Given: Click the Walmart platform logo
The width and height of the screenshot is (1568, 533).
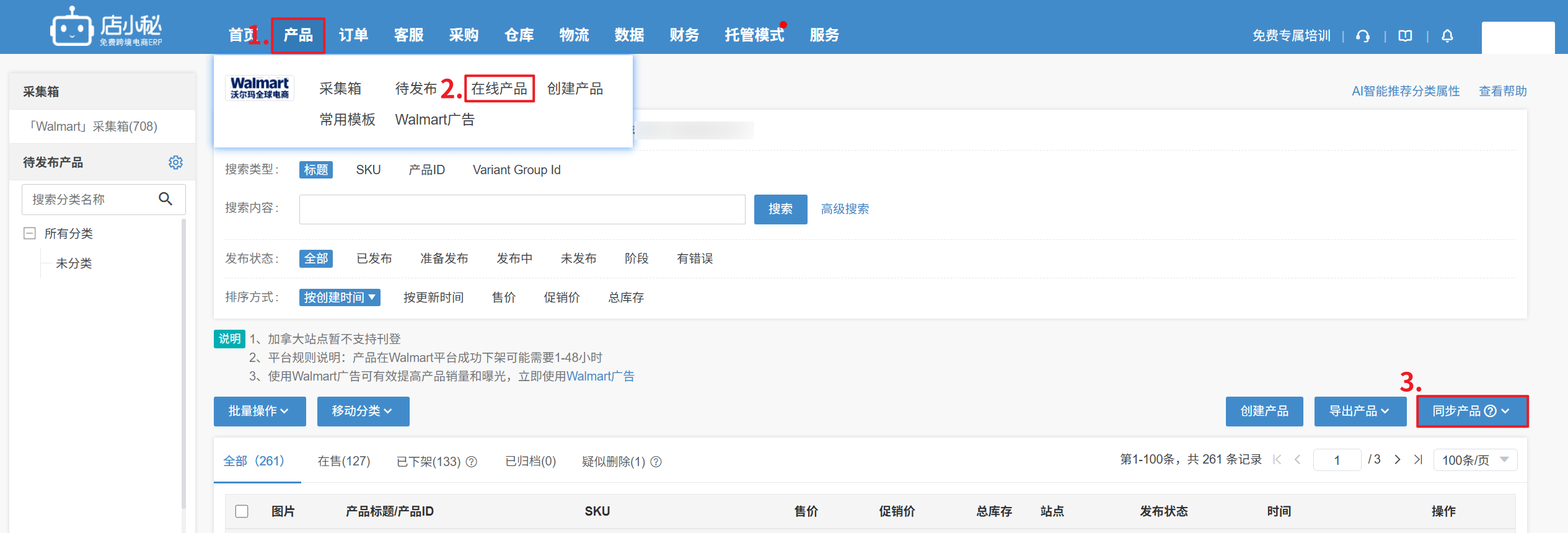Looking at the screenshot, I should (x=260, y=88).
